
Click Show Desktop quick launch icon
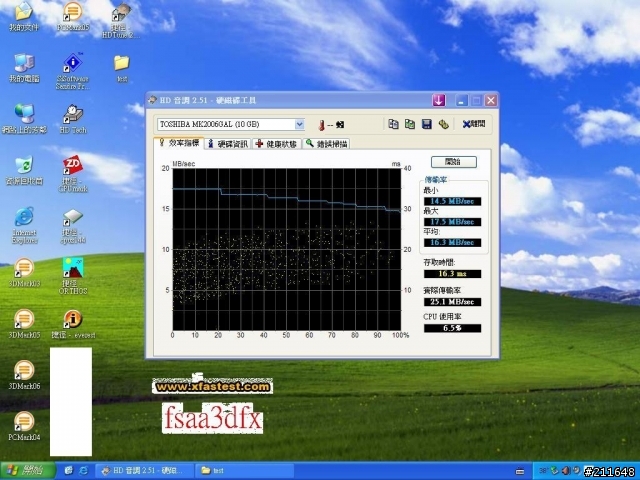click(69, 471)
